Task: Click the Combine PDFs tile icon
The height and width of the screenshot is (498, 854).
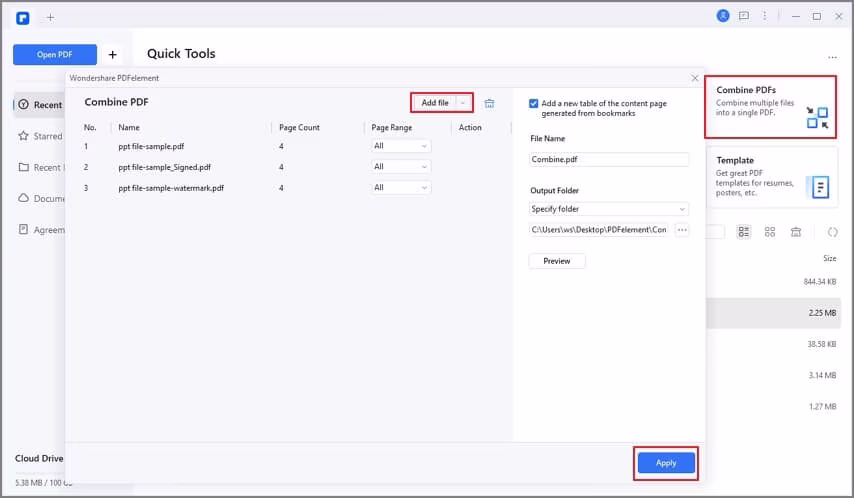Action: [817, 118]
